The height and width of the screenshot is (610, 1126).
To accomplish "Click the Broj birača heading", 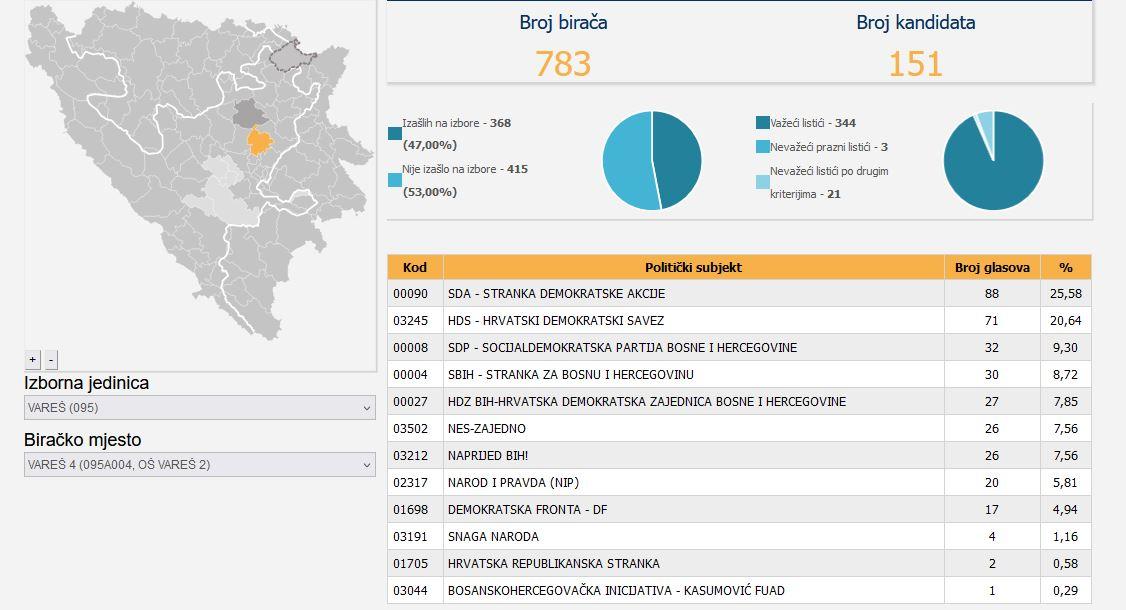I will (x=563, y=22).
